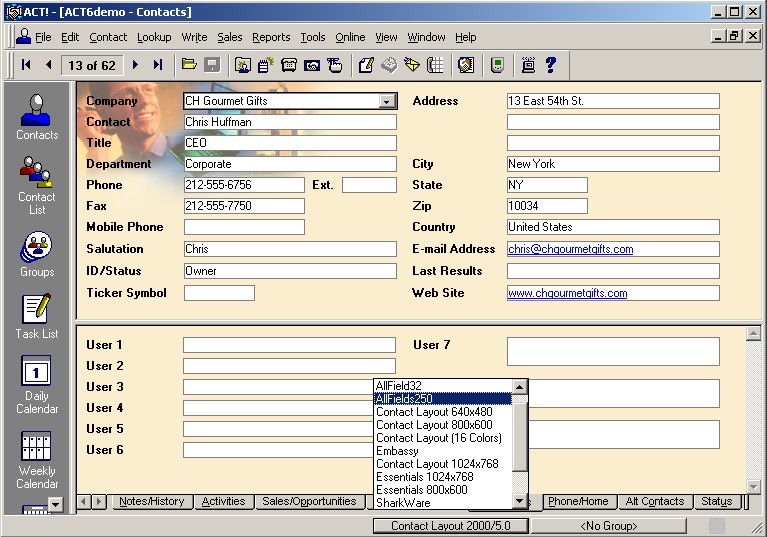This screenshot has width=767, height=537.
Task: Click the E-mail envelope toolbar icon
Action: tap(412, 65)
